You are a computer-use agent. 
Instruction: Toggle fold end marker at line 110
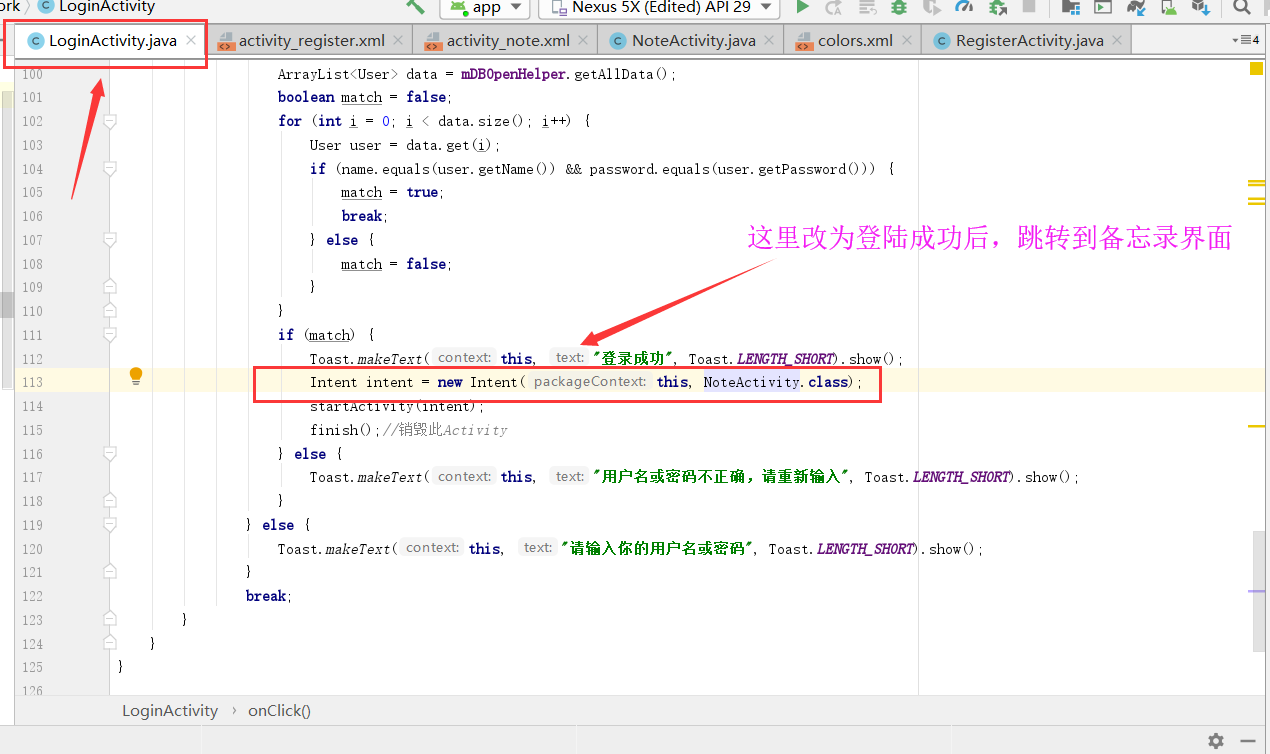point(110,311)
